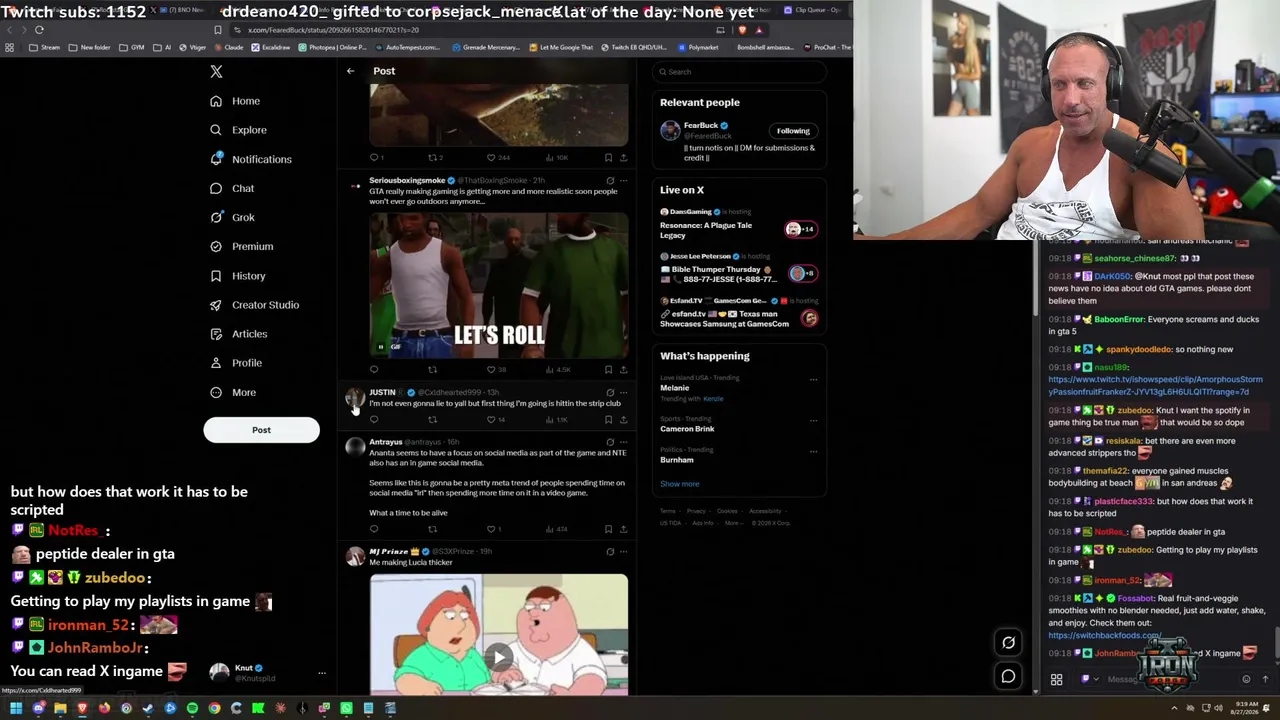Expand the More menu in sidebar

click(233, 392)
